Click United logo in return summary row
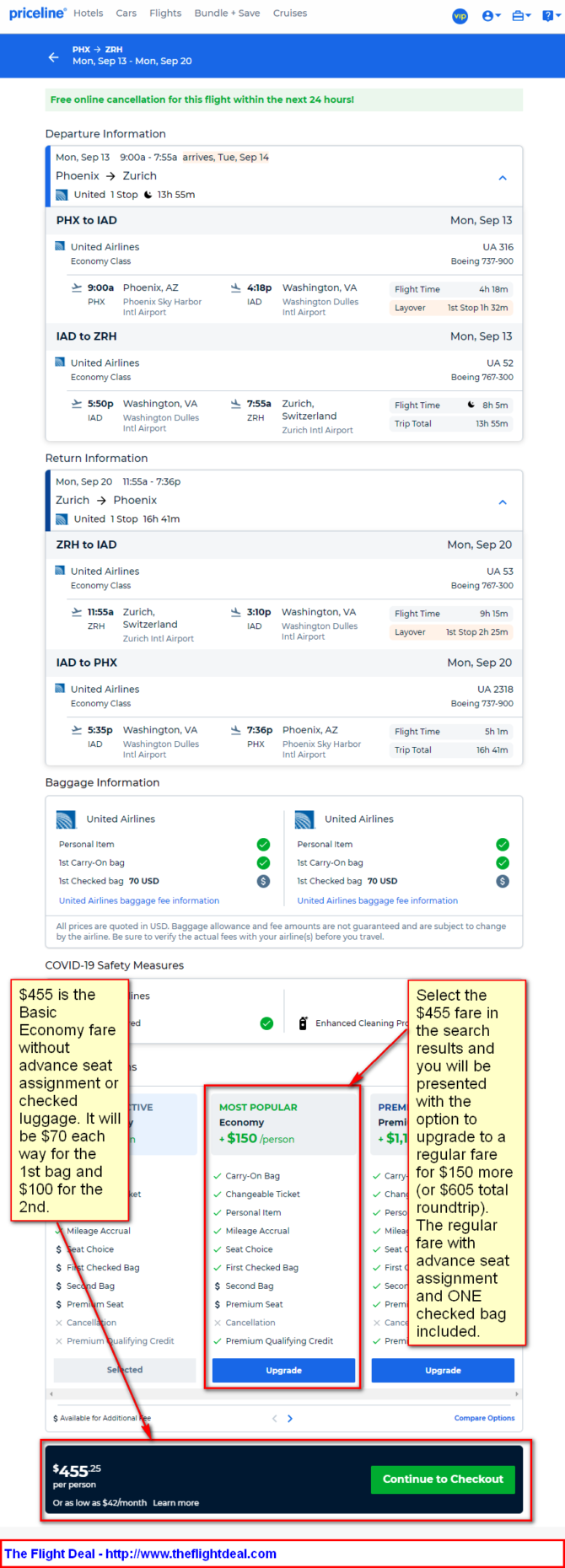Viewport: 565px width, 1568px height. point(62,519)
